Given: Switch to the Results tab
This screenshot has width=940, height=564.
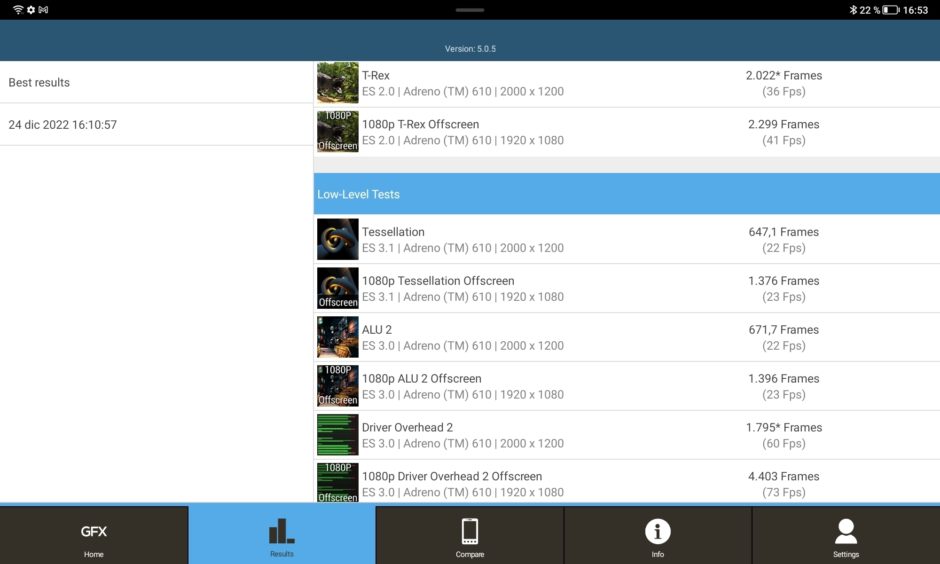Looking at the screenshot, I should tap(282, 535).
